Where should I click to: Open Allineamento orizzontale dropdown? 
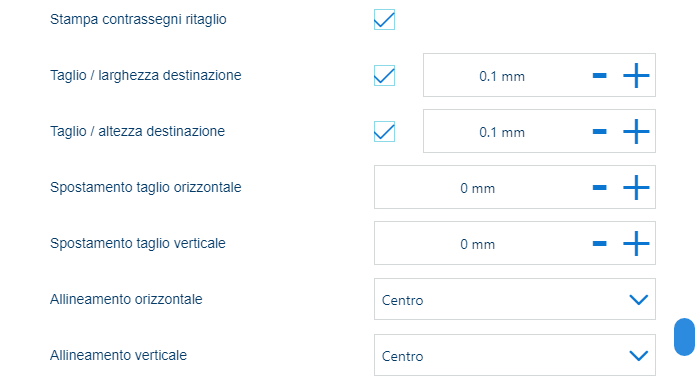click(x=515, y=299)
